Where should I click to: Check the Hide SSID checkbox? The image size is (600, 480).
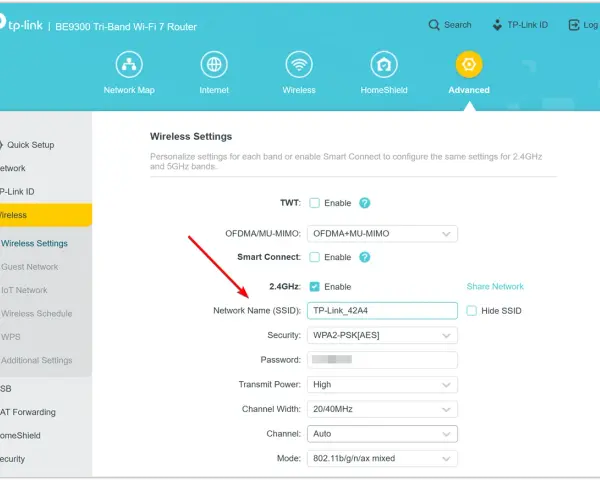[x=471, y=311]
